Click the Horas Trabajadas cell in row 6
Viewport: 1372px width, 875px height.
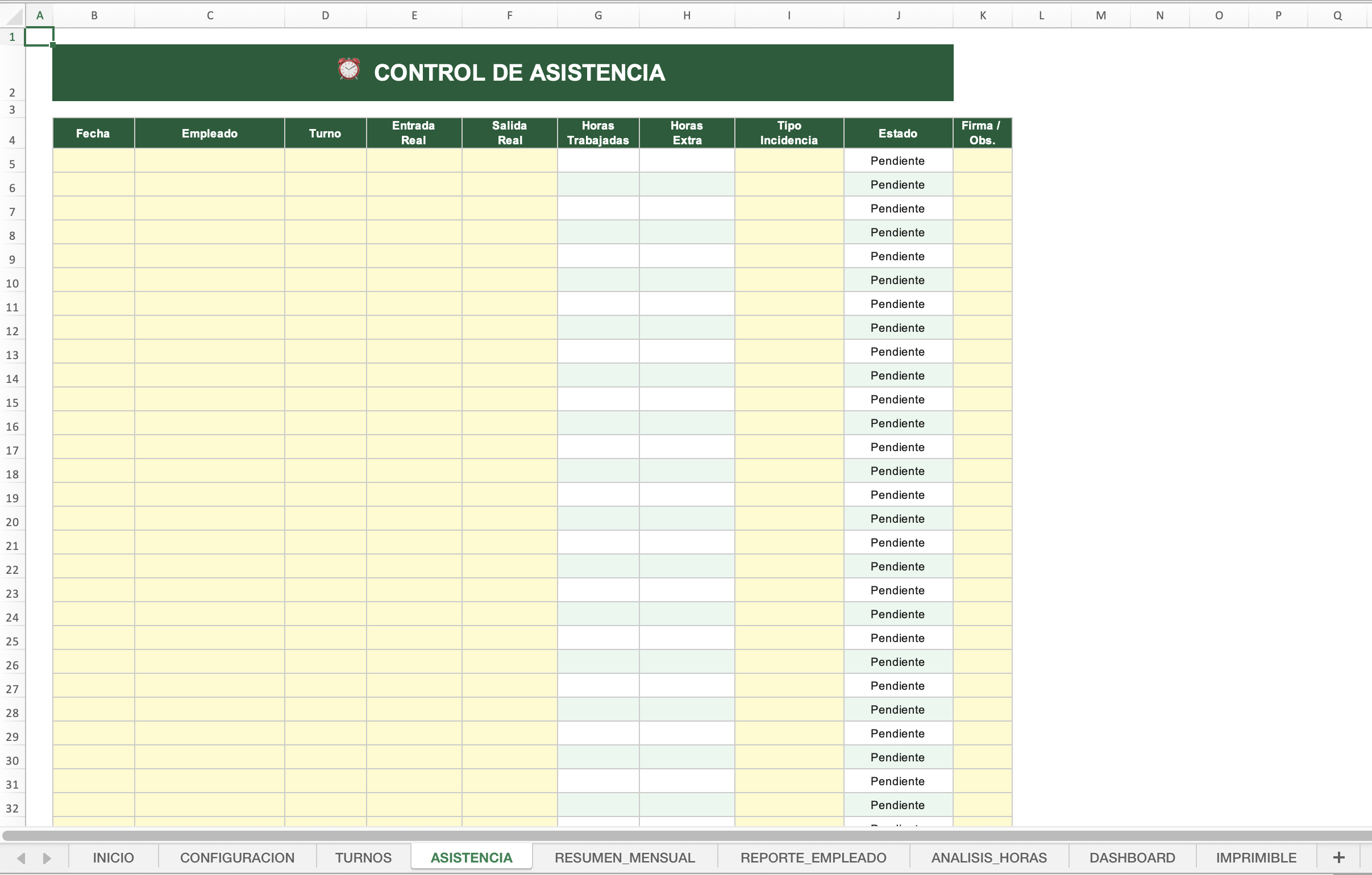598,185
